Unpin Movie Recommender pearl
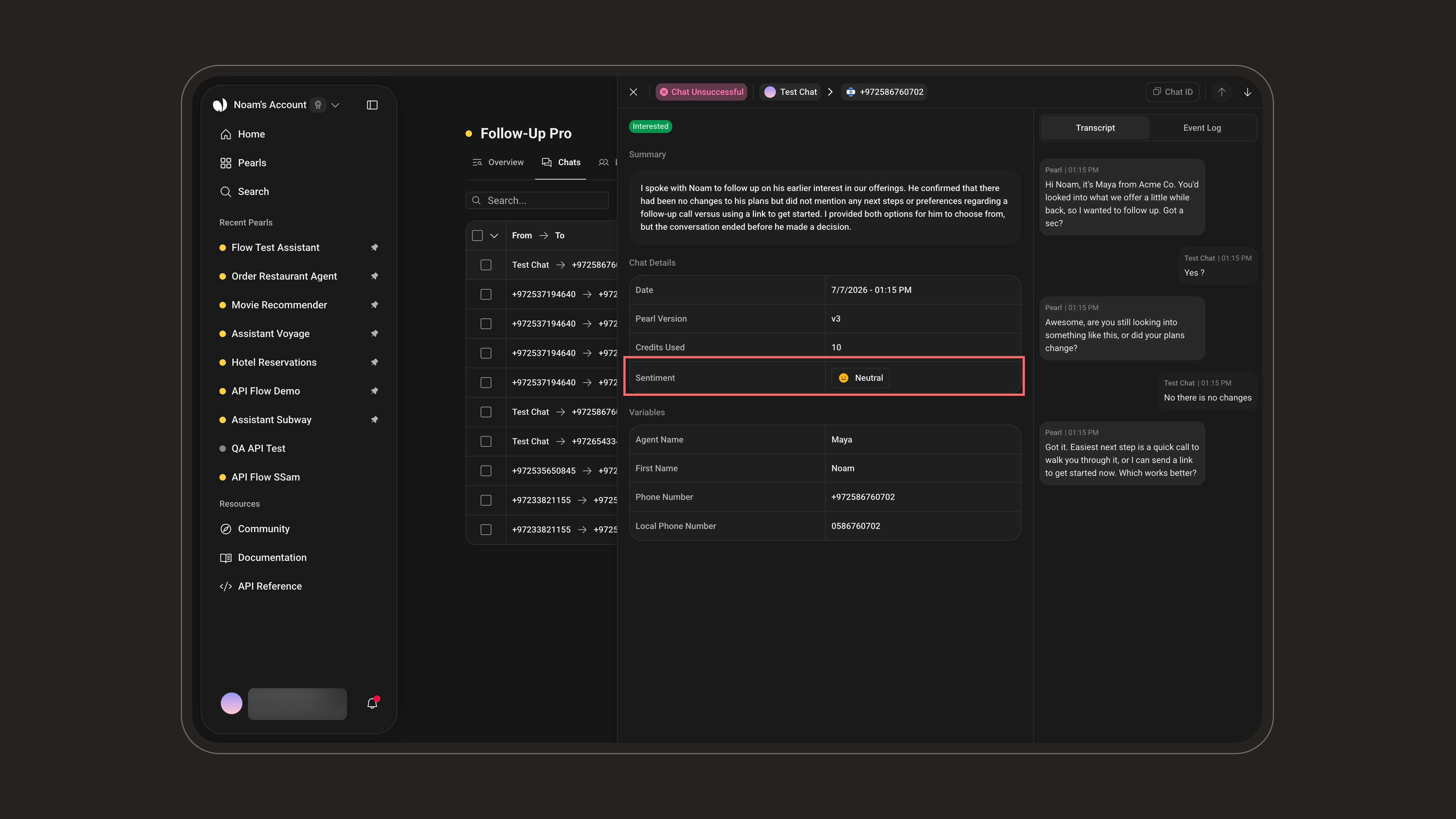Screen dimensions: 1456x819 [374, 305]
